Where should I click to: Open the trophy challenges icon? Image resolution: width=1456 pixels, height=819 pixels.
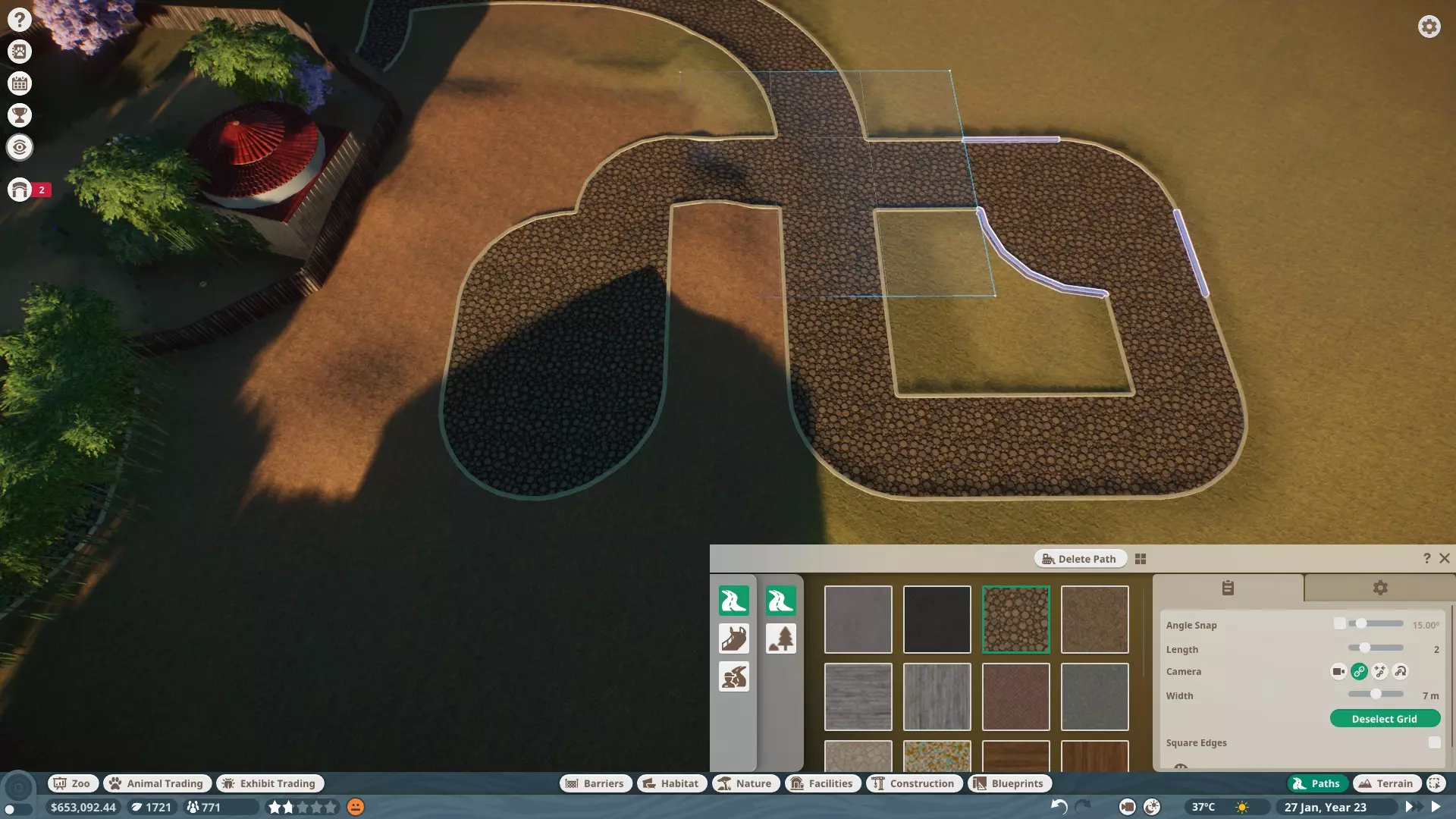20,115
